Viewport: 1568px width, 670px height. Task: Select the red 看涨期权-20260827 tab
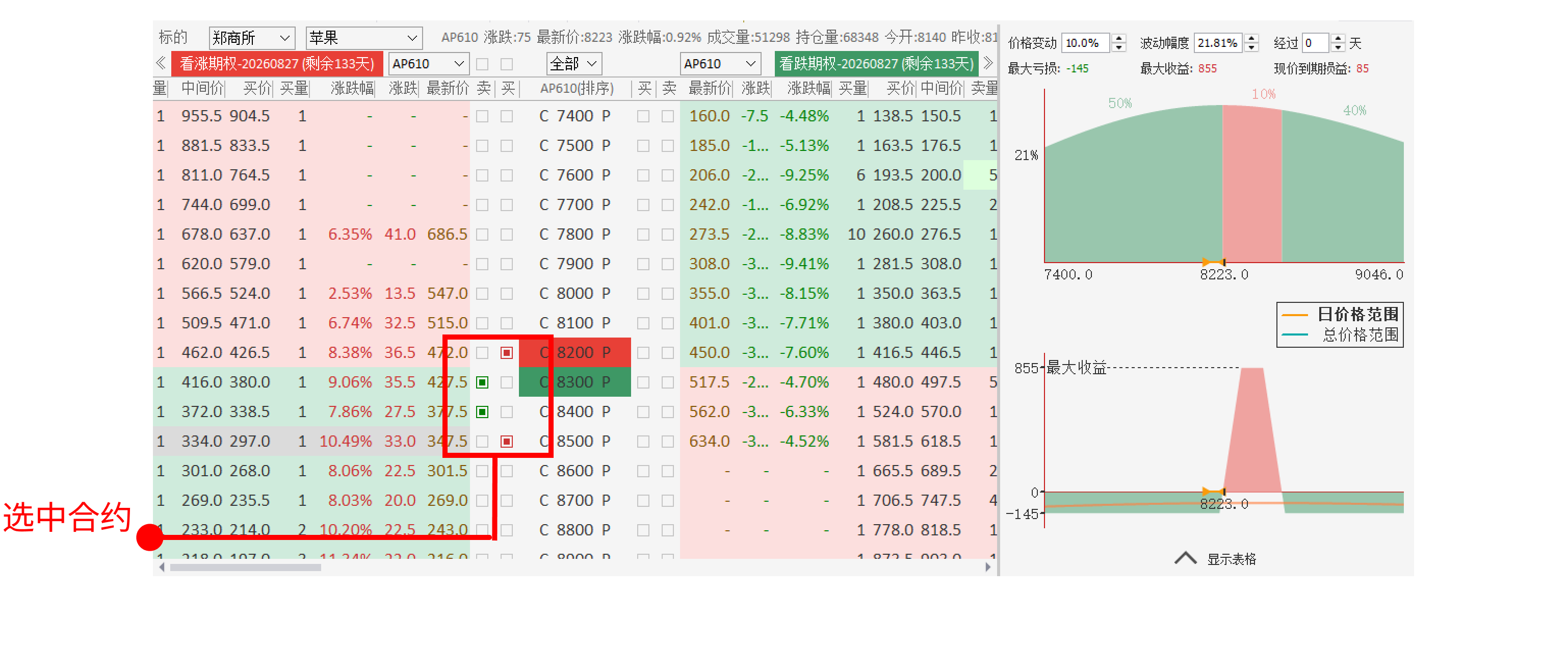click(277, 63)
